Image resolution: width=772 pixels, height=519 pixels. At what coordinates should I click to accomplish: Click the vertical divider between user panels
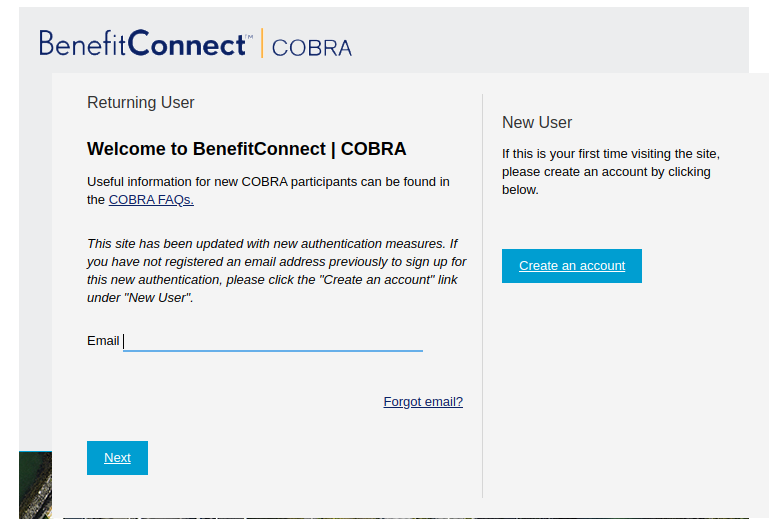point(482,300)
